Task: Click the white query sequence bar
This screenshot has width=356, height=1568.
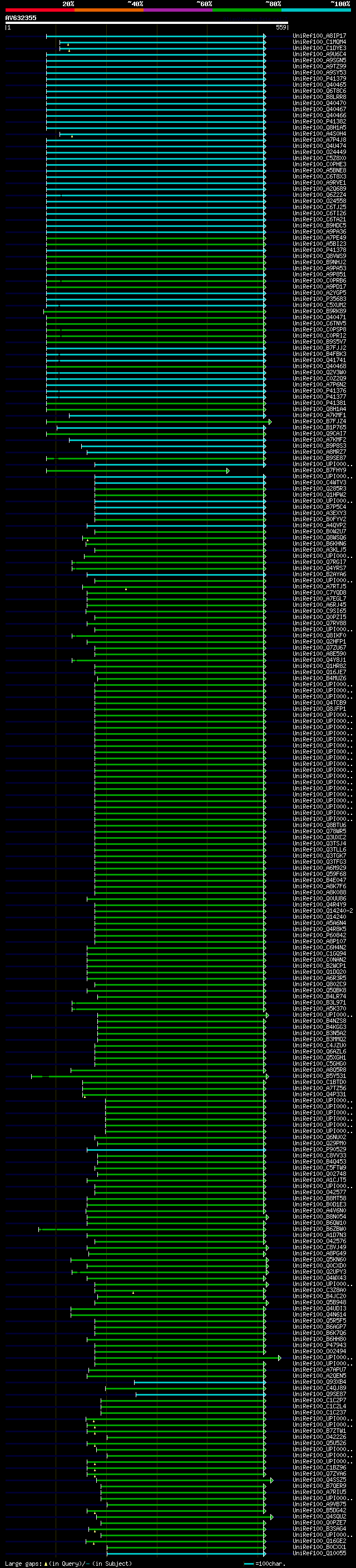Action: 146,22
